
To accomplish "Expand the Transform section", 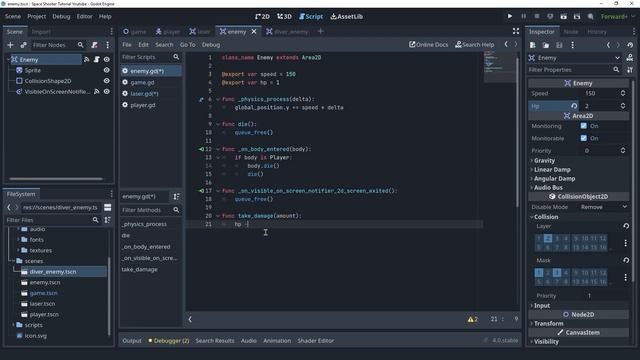I will click(549, 323).
